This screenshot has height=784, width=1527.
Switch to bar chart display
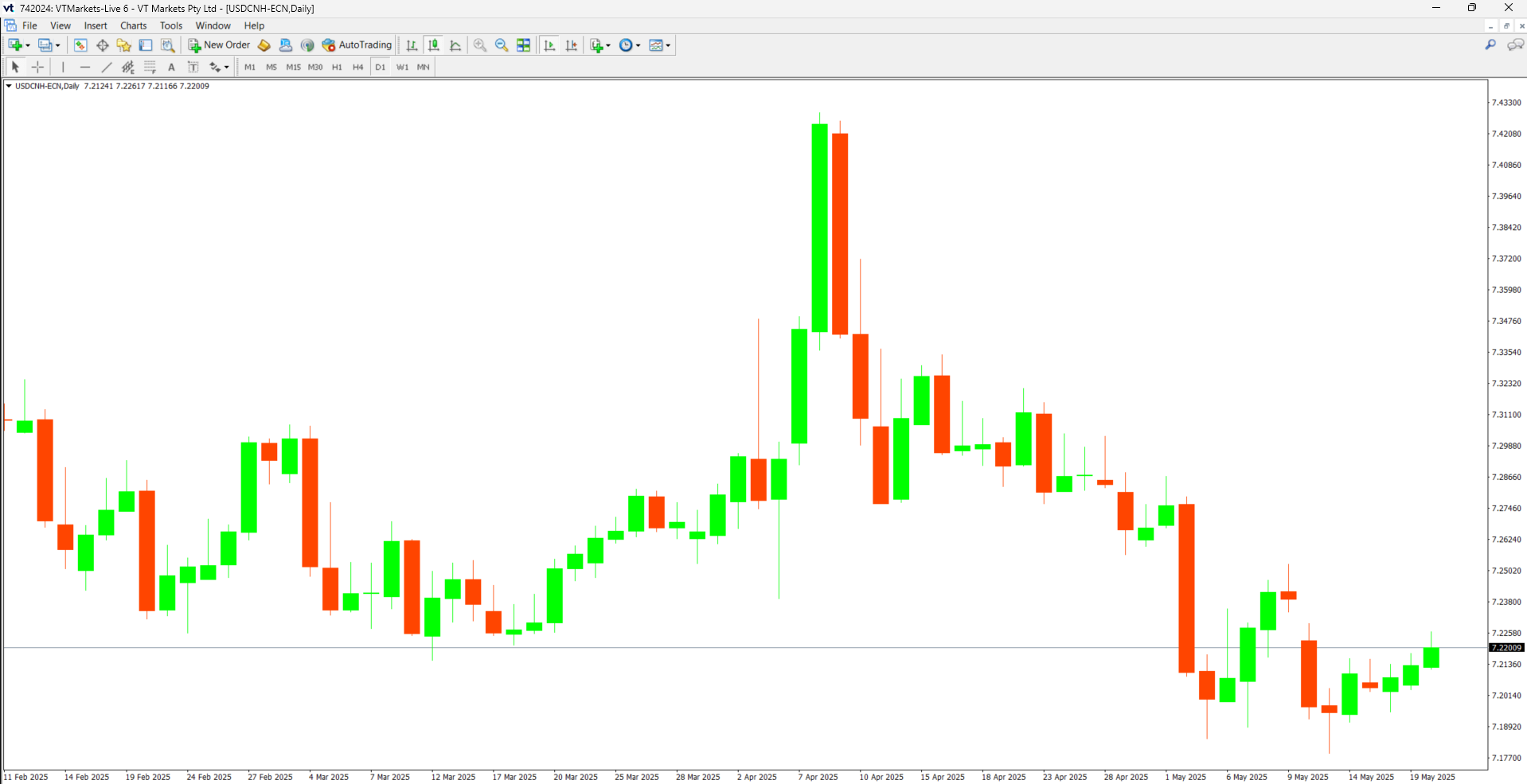tap(412, 45)
